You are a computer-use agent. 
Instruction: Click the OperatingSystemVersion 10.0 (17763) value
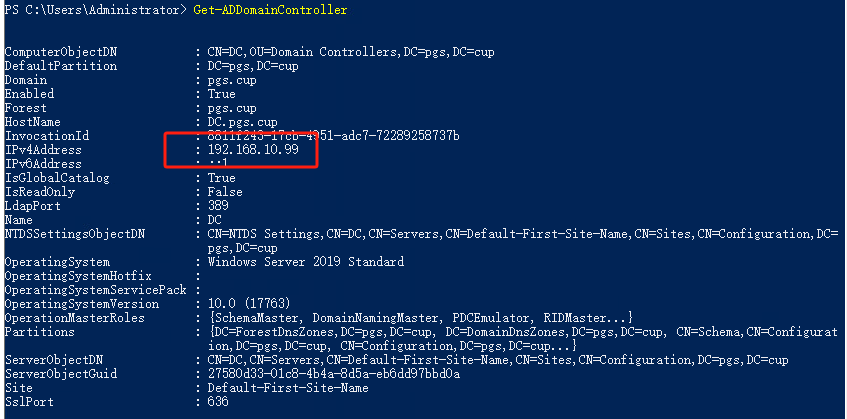coord(249,304)
